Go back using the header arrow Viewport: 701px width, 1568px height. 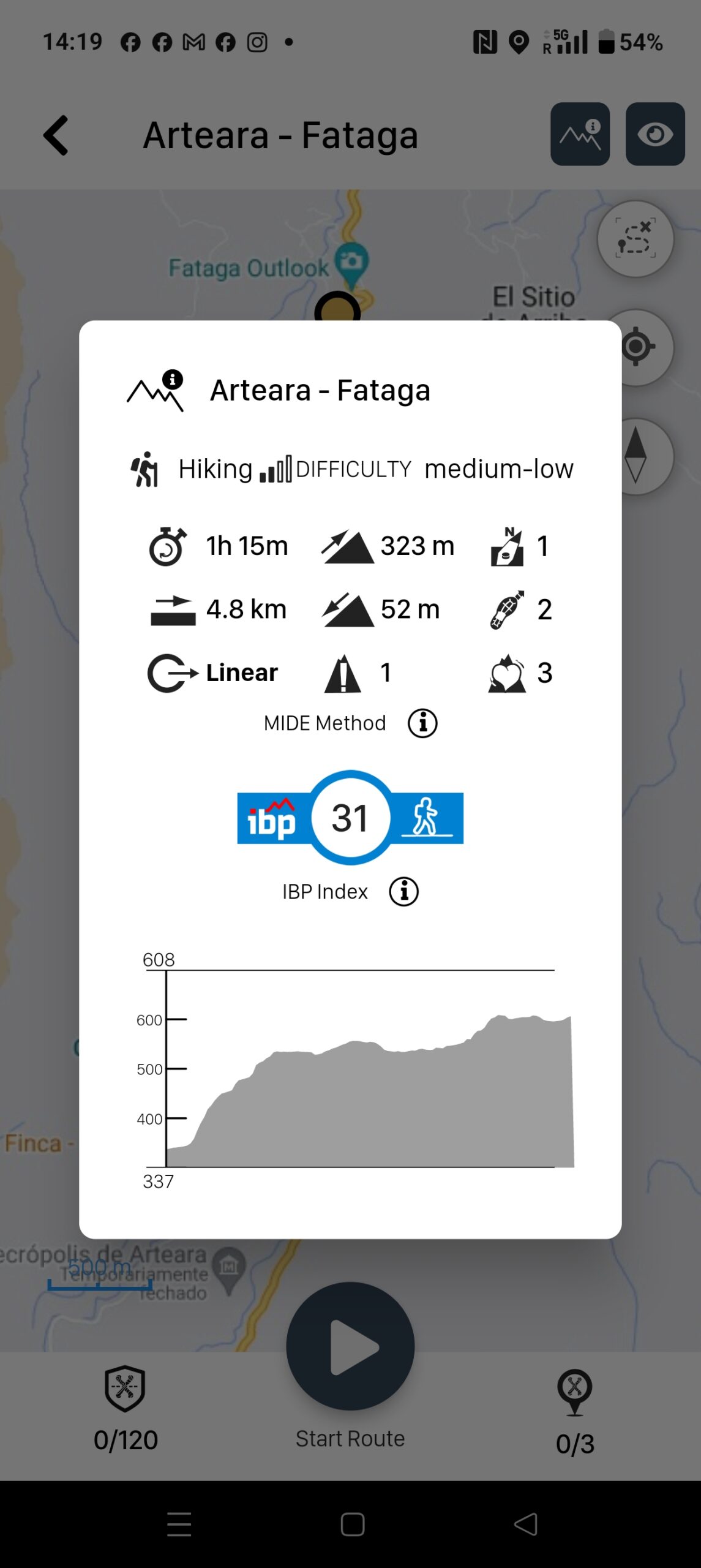tap(56, 135)
